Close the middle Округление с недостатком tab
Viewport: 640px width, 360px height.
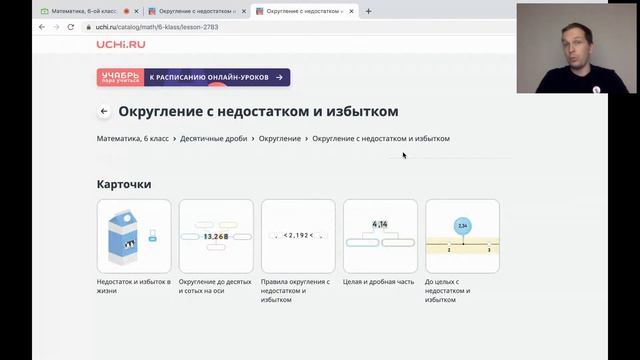click(244, 11)
